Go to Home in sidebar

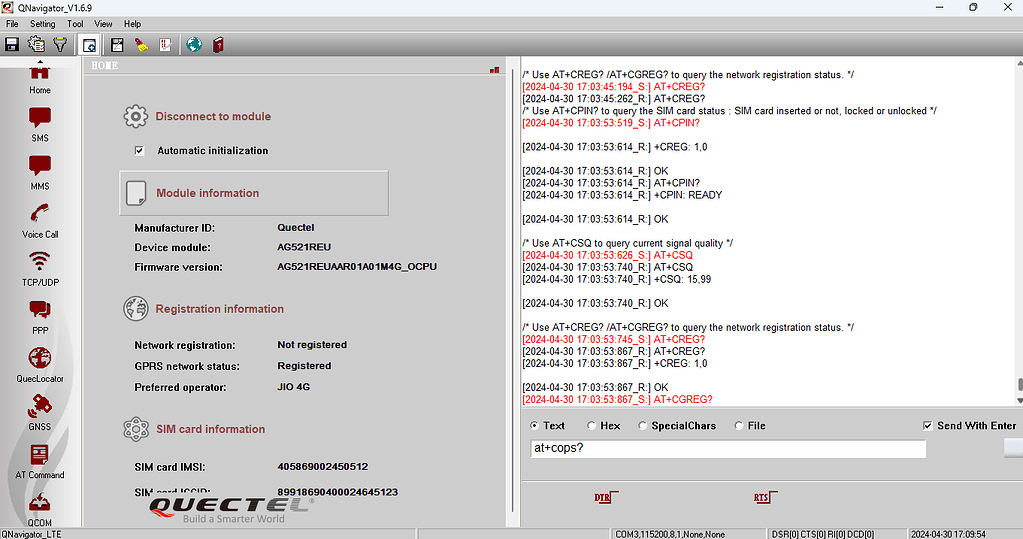pyautogui.click(x=40, y=80)
